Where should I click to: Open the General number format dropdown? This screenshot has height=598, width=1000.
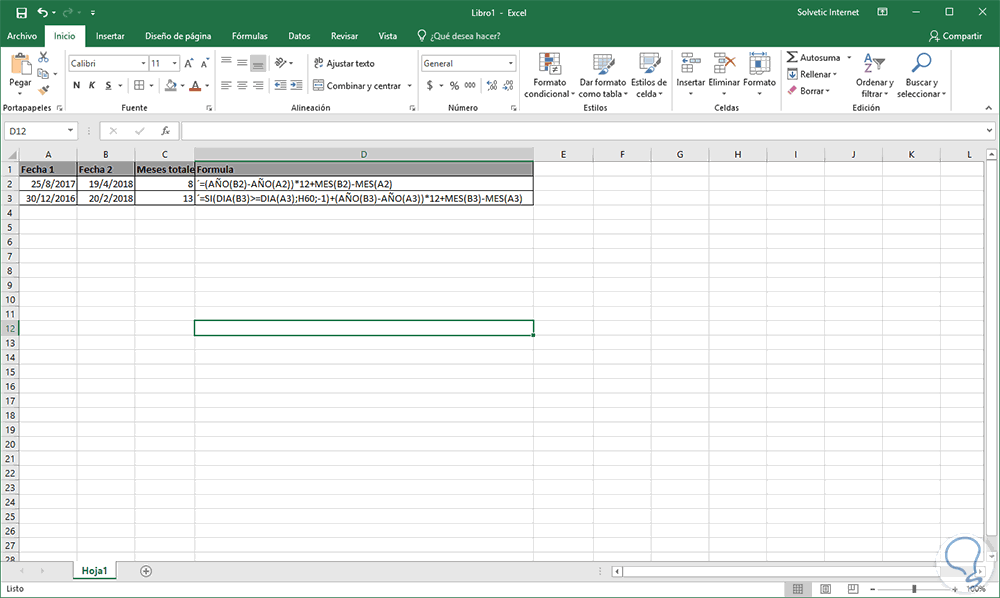(x=511, y=64)
